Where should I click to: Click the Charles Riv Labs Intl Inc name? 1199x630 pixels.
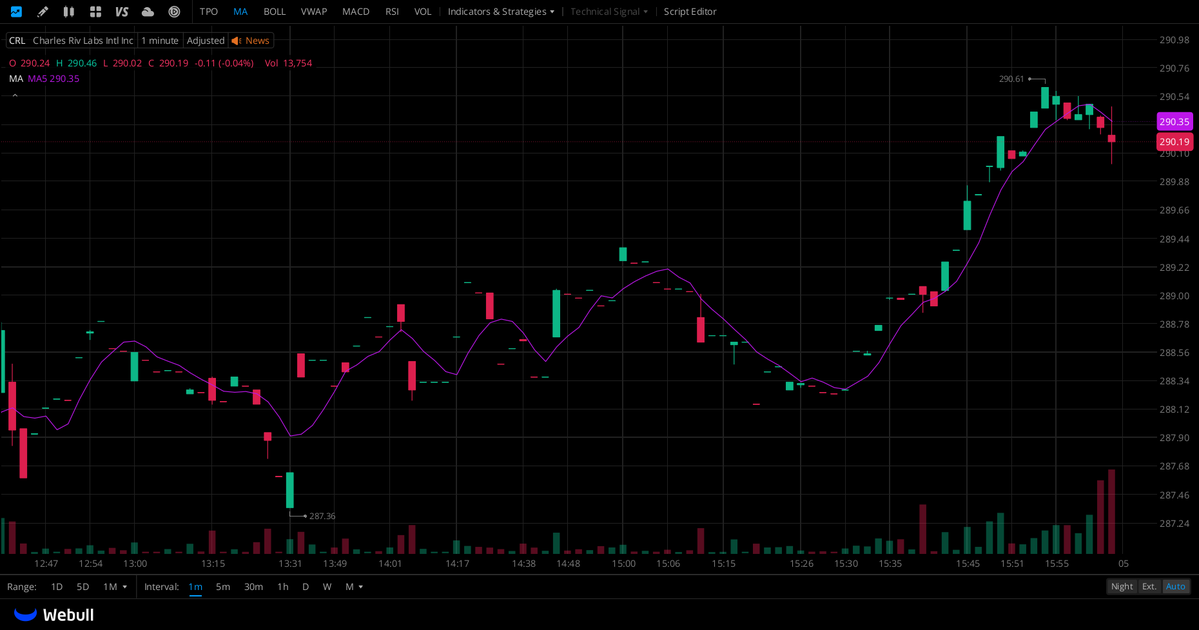83,41
